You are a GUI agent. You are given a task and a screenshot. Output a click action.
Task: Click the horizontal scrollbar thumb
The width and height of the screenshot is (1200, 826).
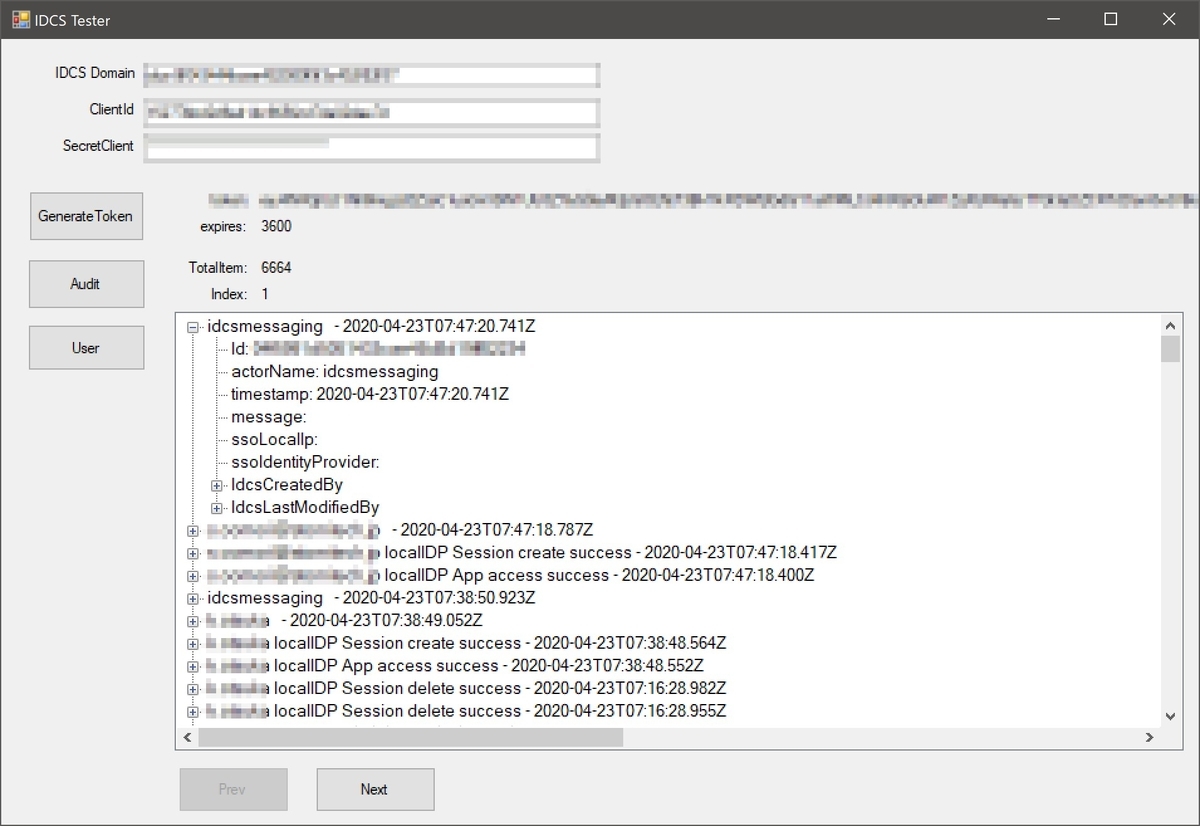410,737
